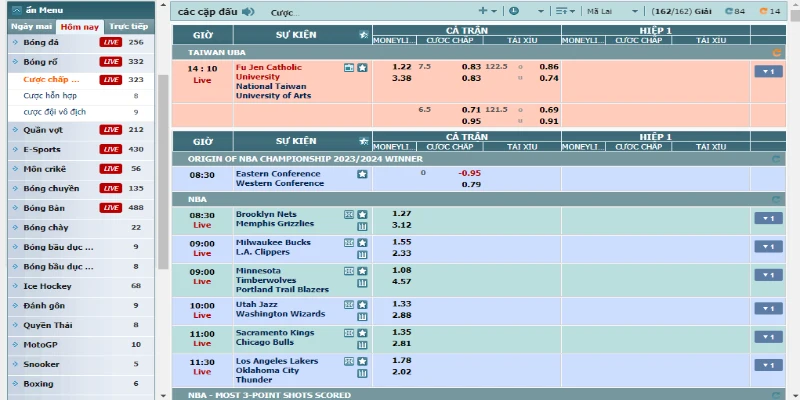Click sidebar scrollbar down arrow
Screen dimensions: 800x400
pos(163,395)
